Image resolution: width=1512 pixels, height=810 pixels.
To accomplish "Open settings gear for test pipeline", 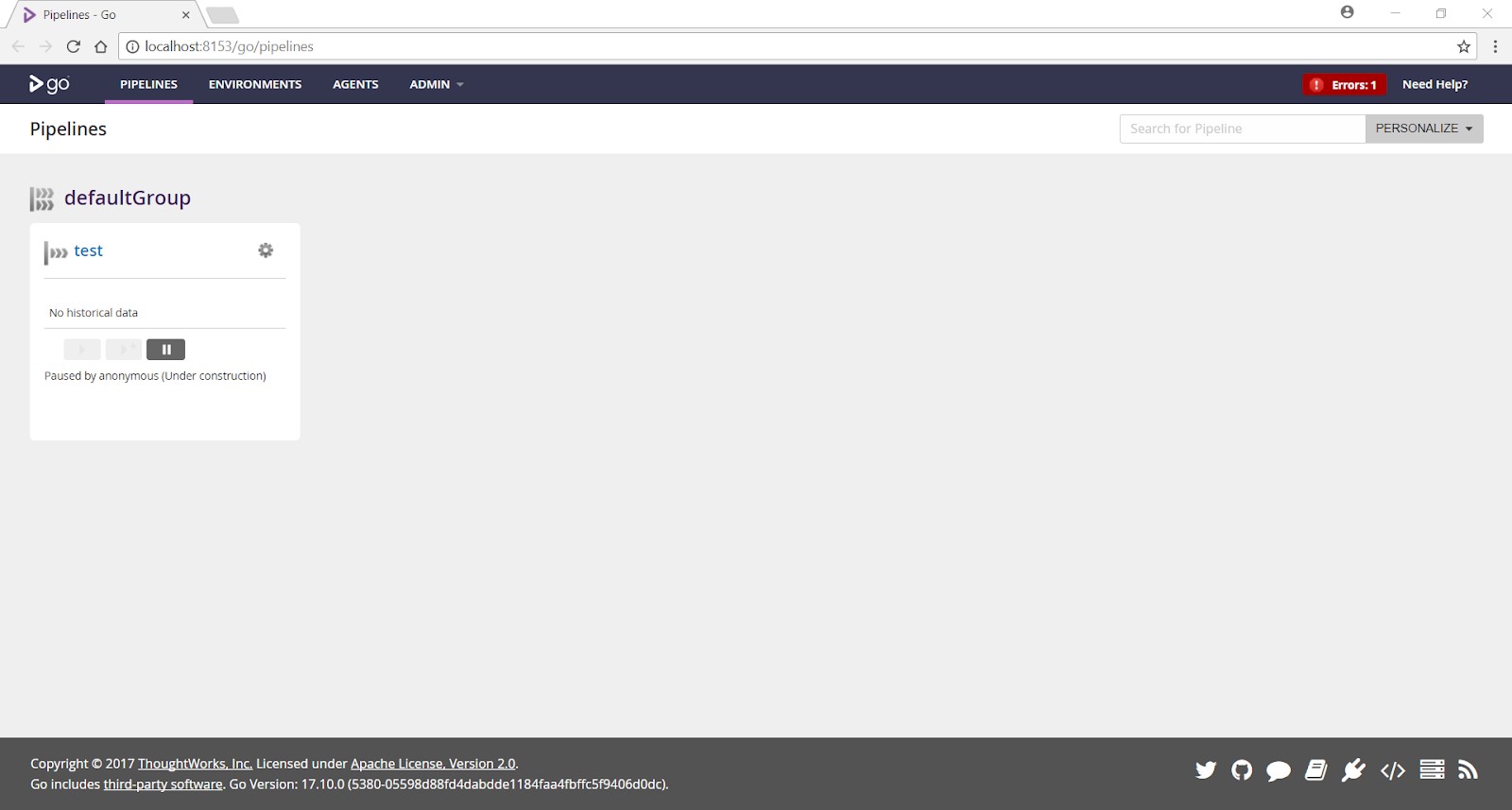I will 266,250.
